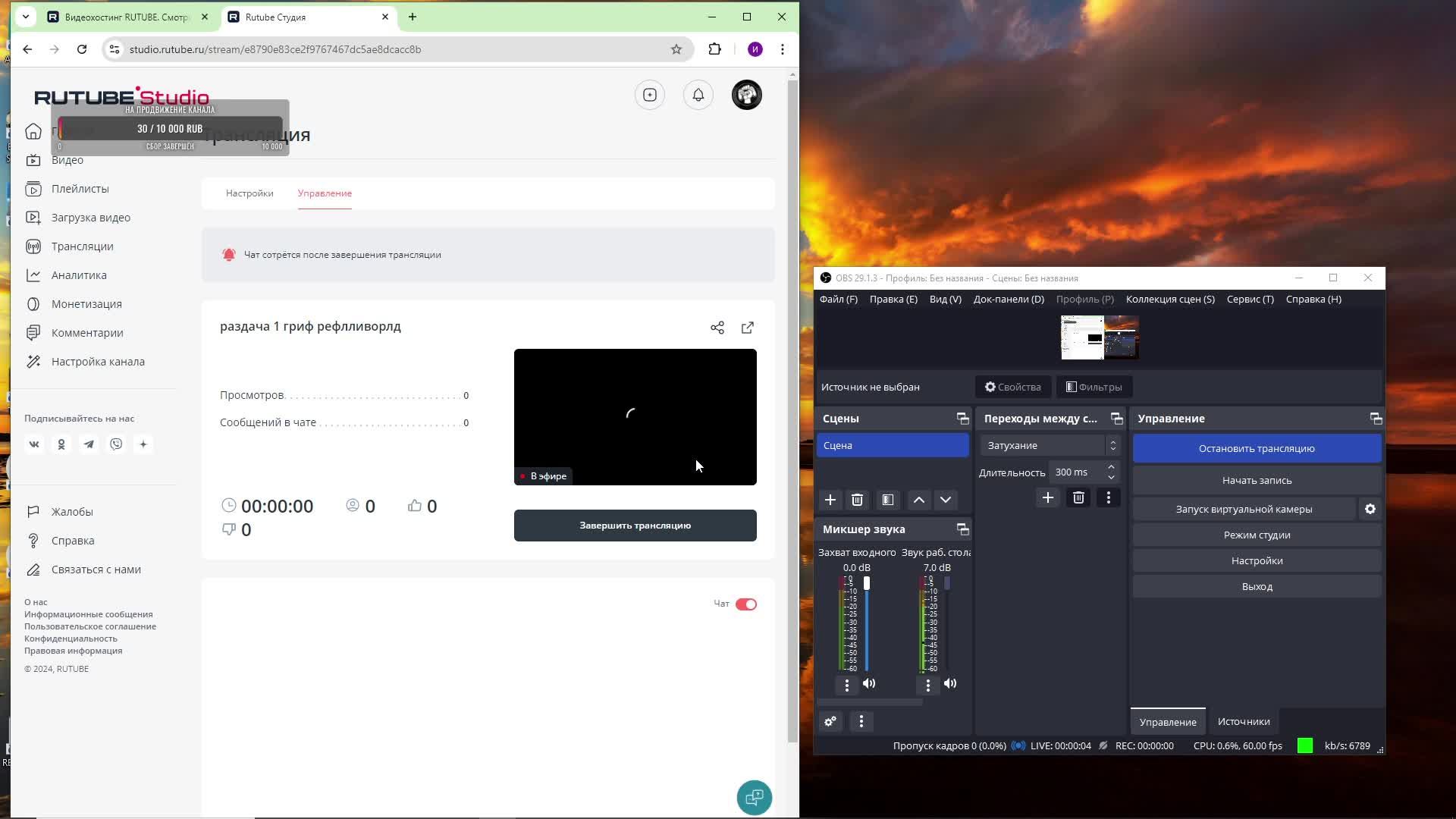The height and width of the screenshot is (819, 1456).
Task: Add a new scene in OBS
Action: click(830, 500)
